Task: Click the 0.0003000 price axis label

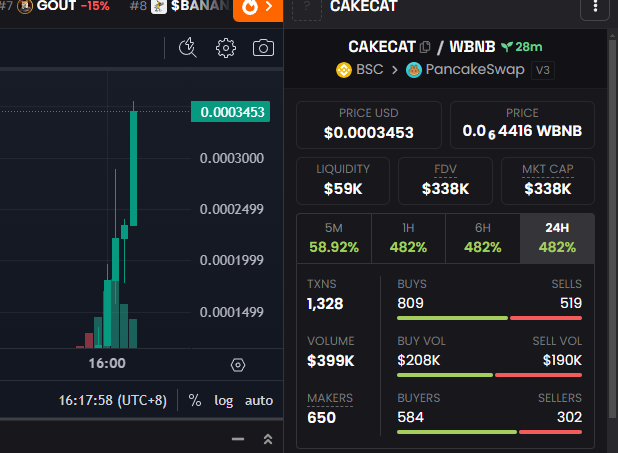Action: [232, 158]
